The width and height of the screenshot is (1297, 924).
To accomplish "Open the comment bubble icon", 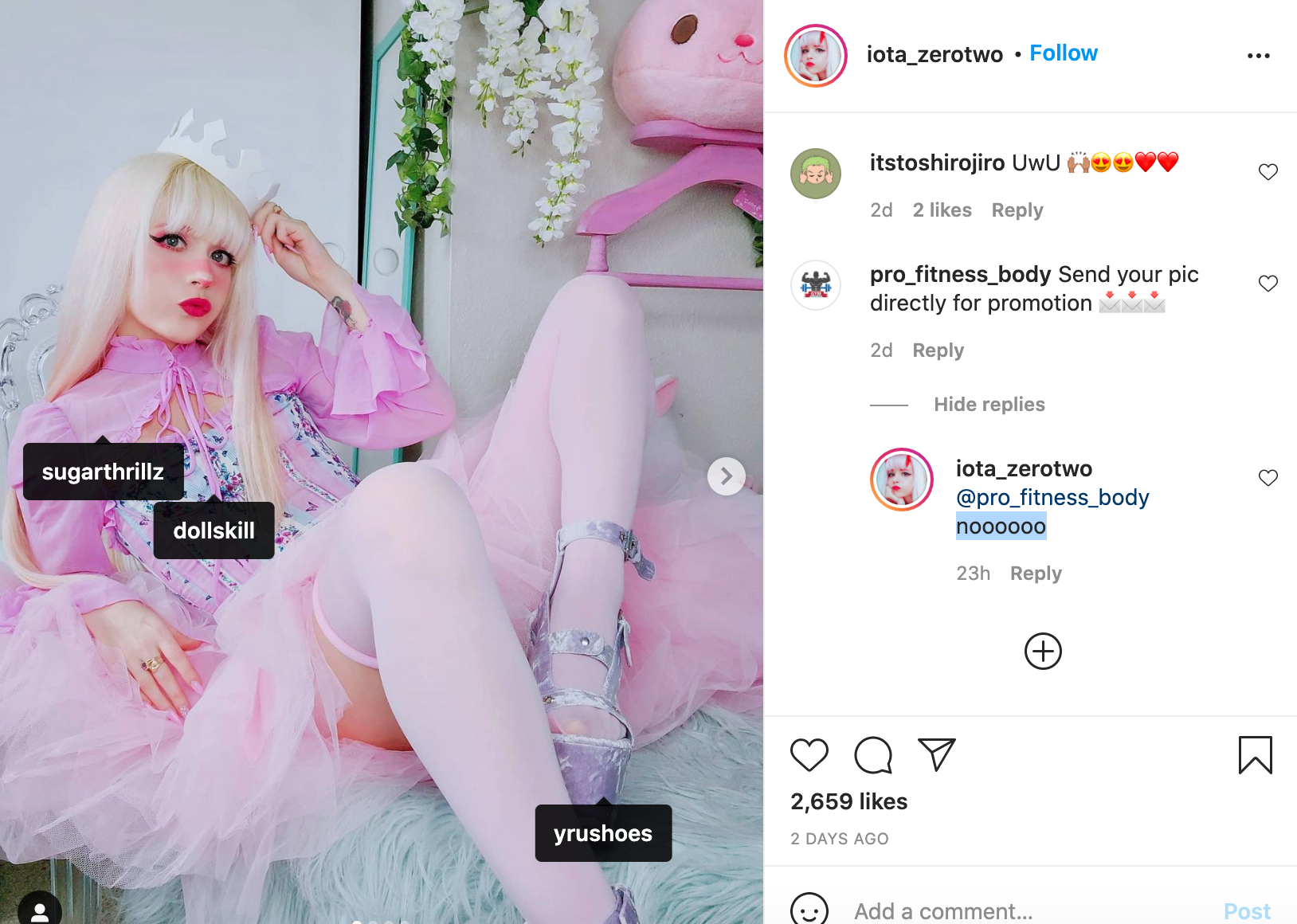I will (873, 755).
